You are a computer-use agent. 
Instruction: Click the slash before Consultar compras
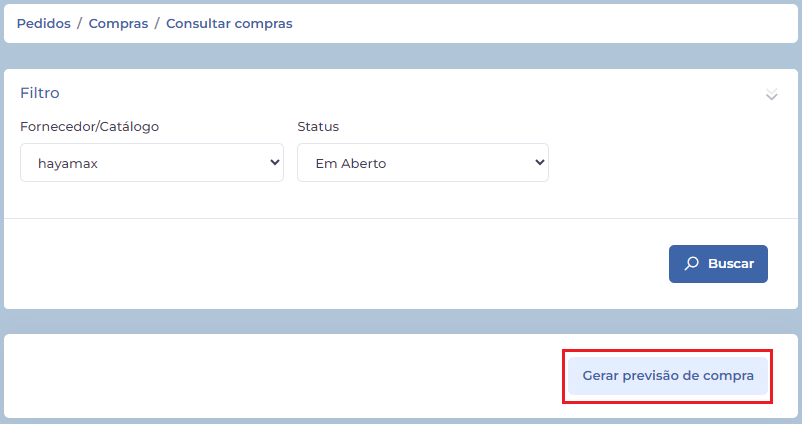(157, 23)
